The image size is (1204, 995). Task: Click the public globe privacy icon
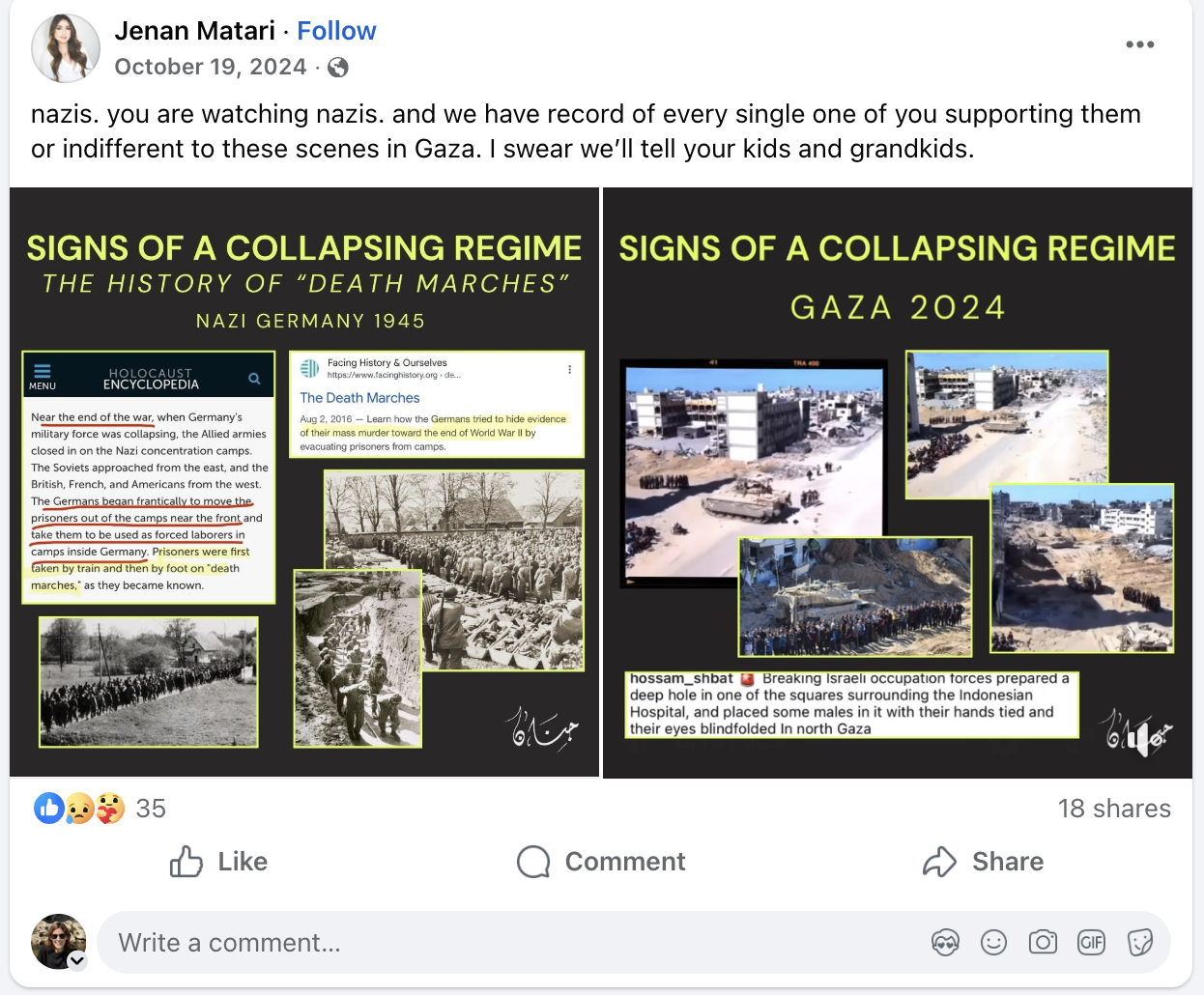pos(338,68)
